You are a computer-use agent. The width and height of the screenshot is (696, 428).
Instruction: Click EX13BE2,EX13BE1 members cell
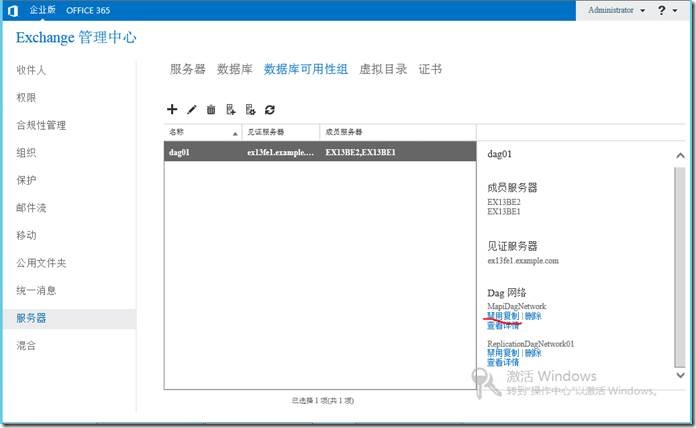coord(360,152)
